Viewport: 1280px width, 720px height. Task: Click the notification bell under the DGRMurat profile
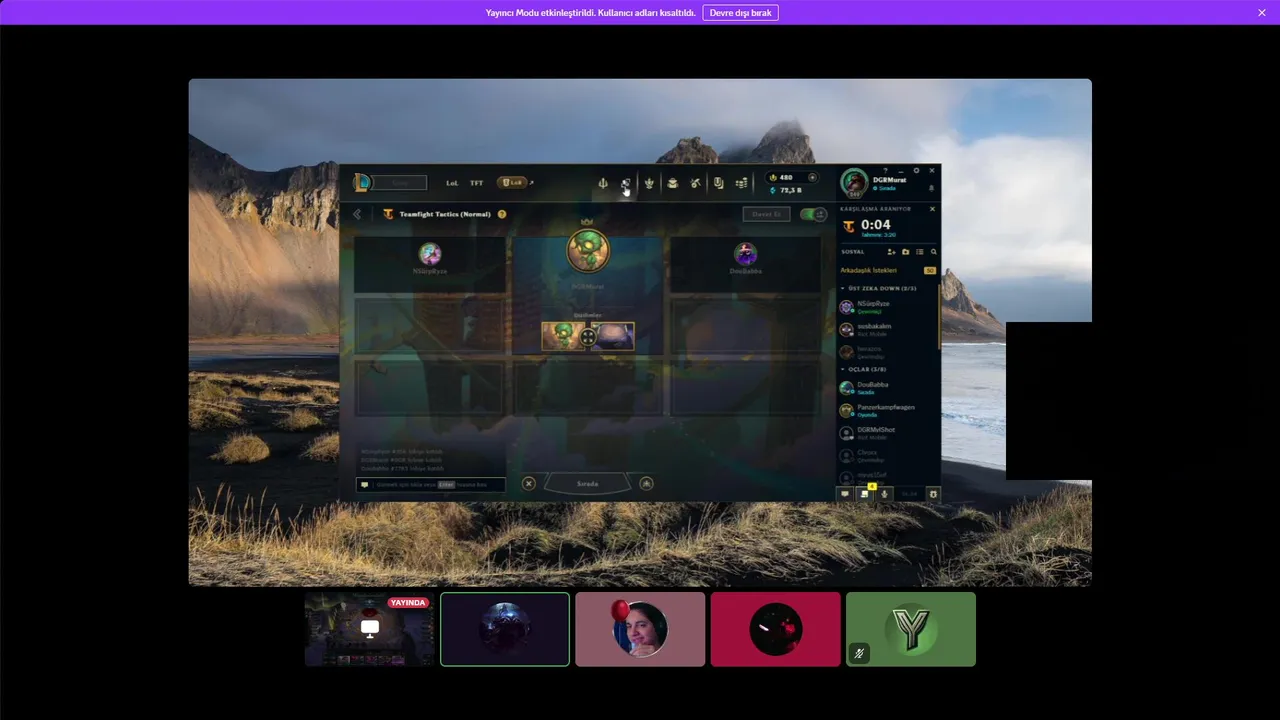pos(931,188)
